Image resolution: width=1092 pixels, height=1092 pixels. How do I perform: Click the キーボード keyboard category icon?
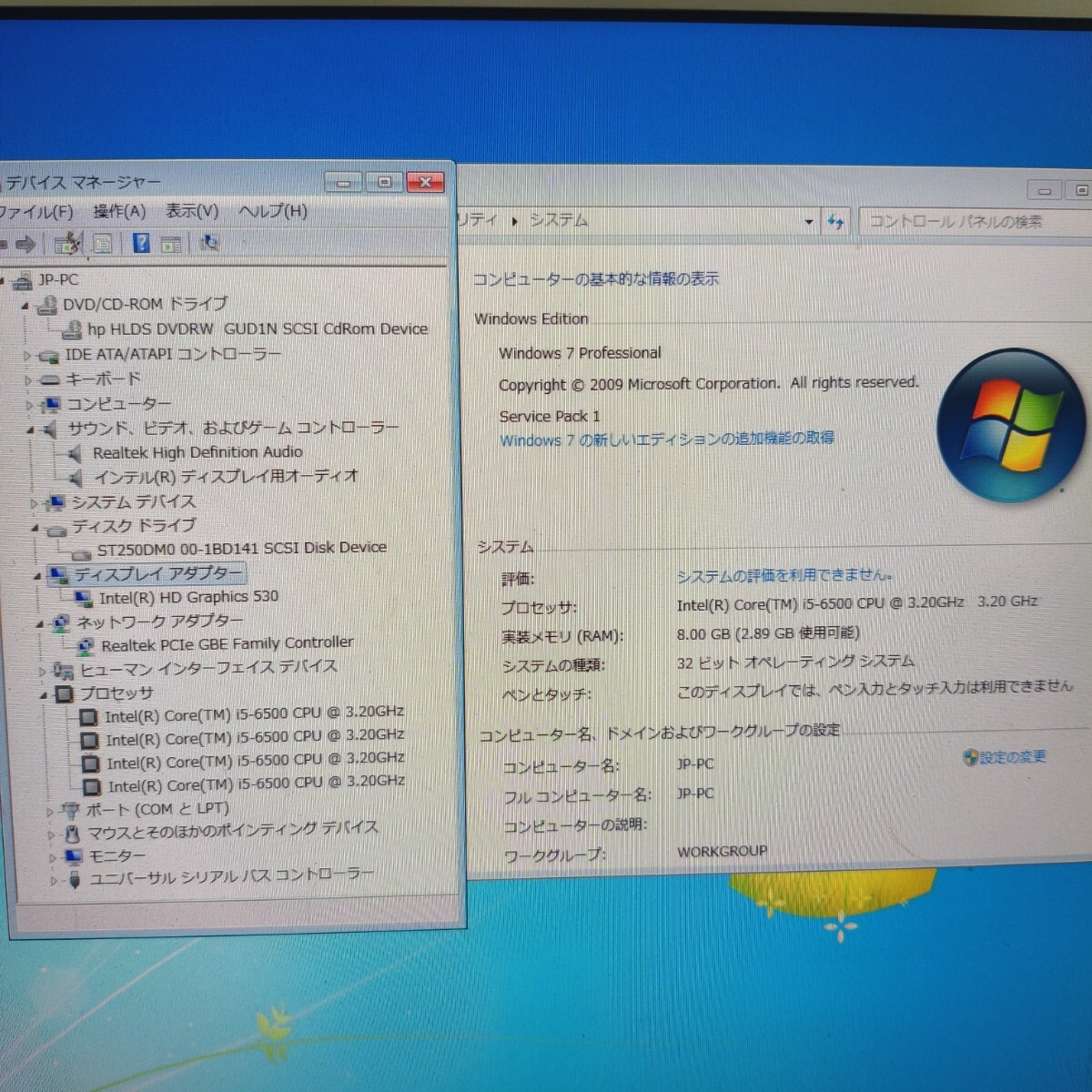click(x=50, y=380)
